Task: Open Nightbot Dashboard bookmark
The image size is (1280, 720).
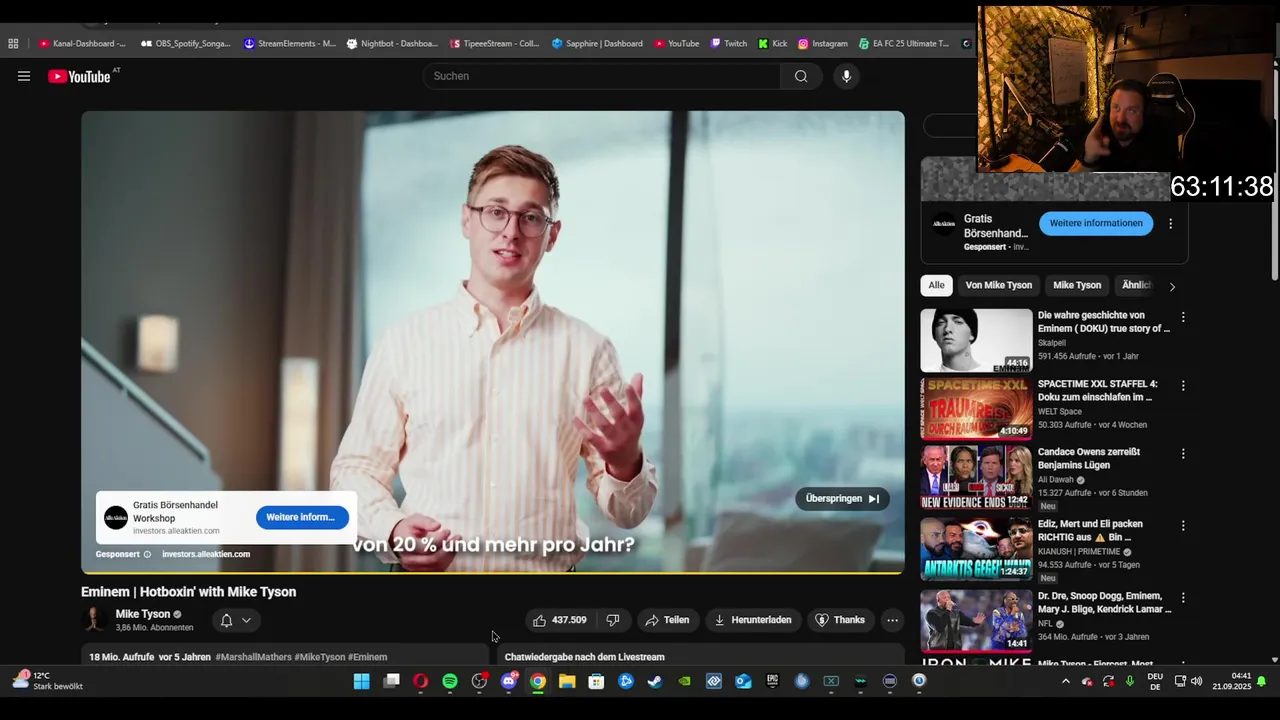Action: (392, 44)
